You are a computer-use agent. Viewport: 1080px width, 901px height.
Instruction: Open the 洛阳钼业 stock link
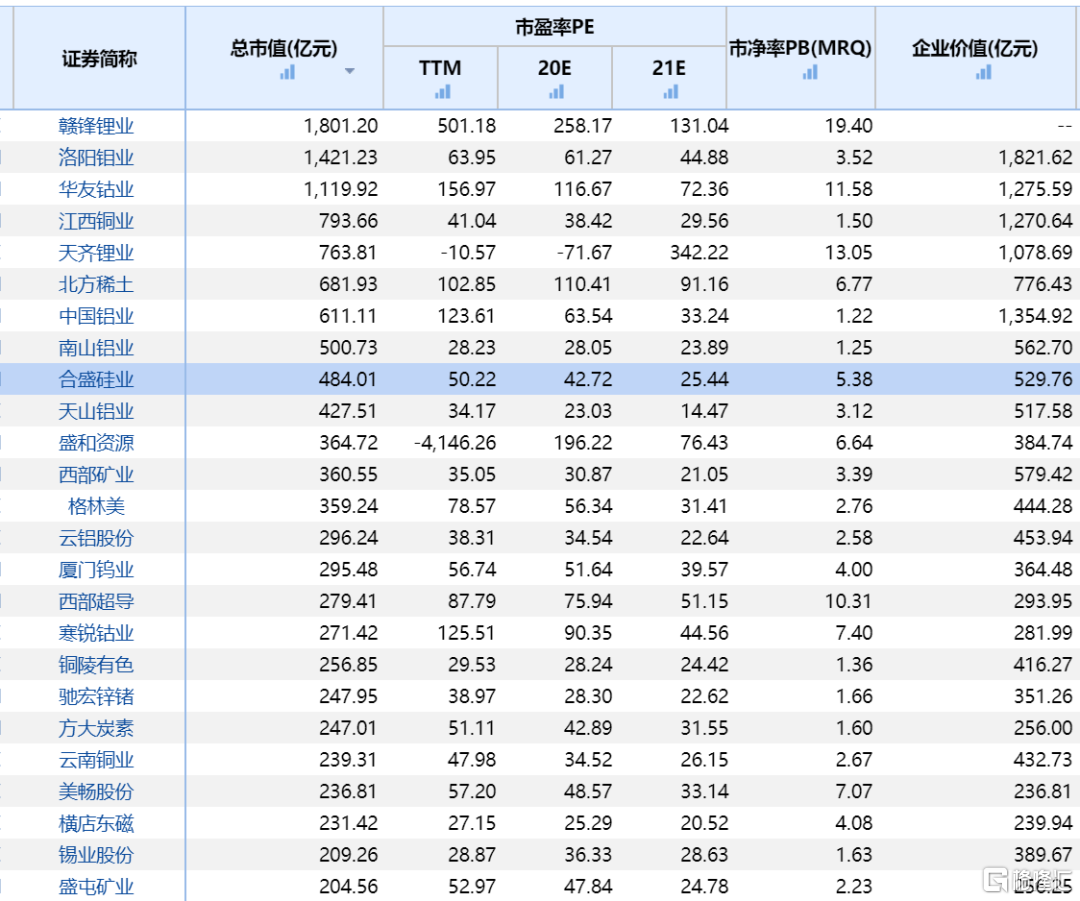click(x=96, y=158)
